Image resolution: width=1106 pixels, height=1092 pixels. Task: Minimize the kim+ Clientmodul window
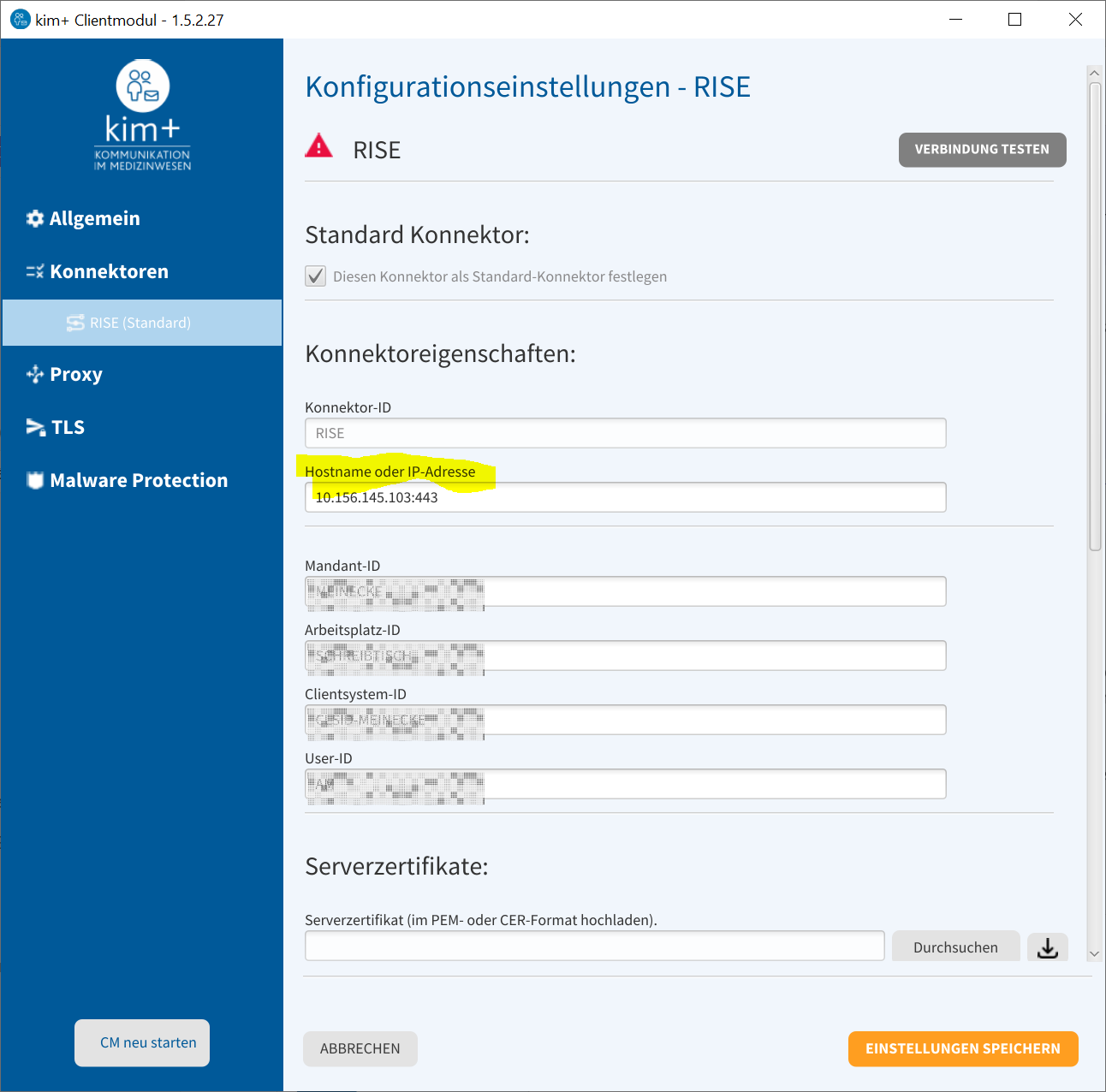coord(956,20)
